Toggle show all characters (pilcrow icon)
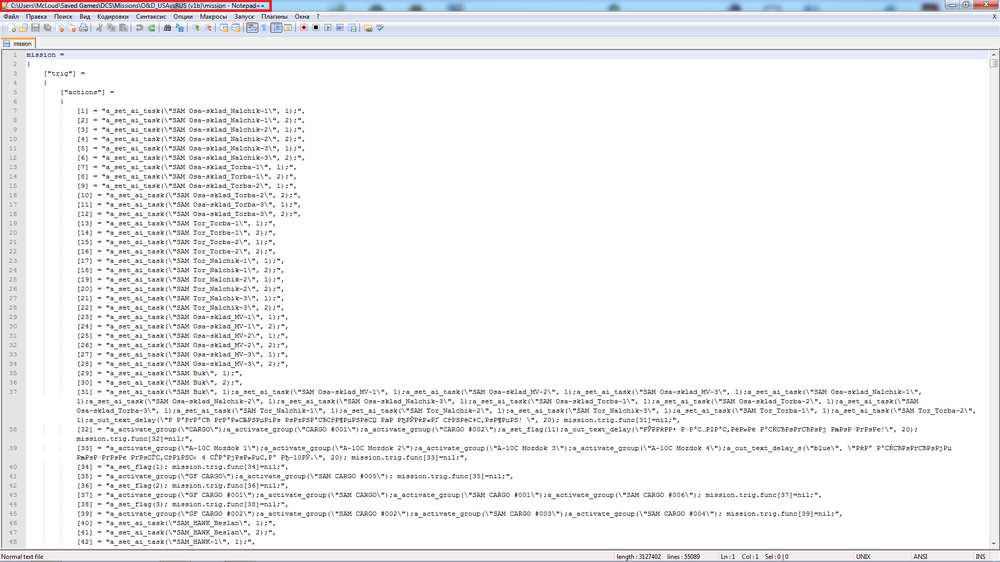The image size is (1000, 562). click(264, 28)
